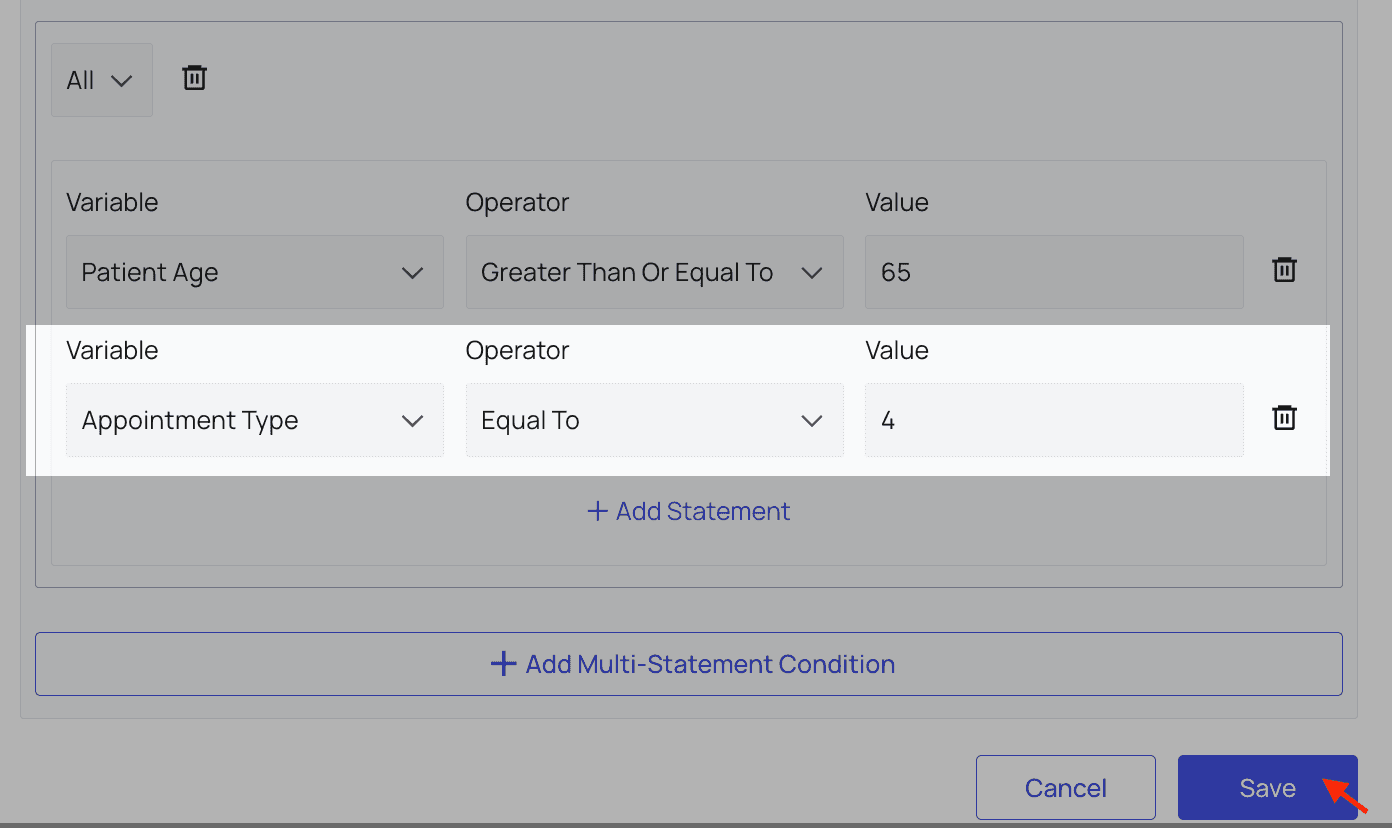Focus the value field containing 4

point(1053,420)
